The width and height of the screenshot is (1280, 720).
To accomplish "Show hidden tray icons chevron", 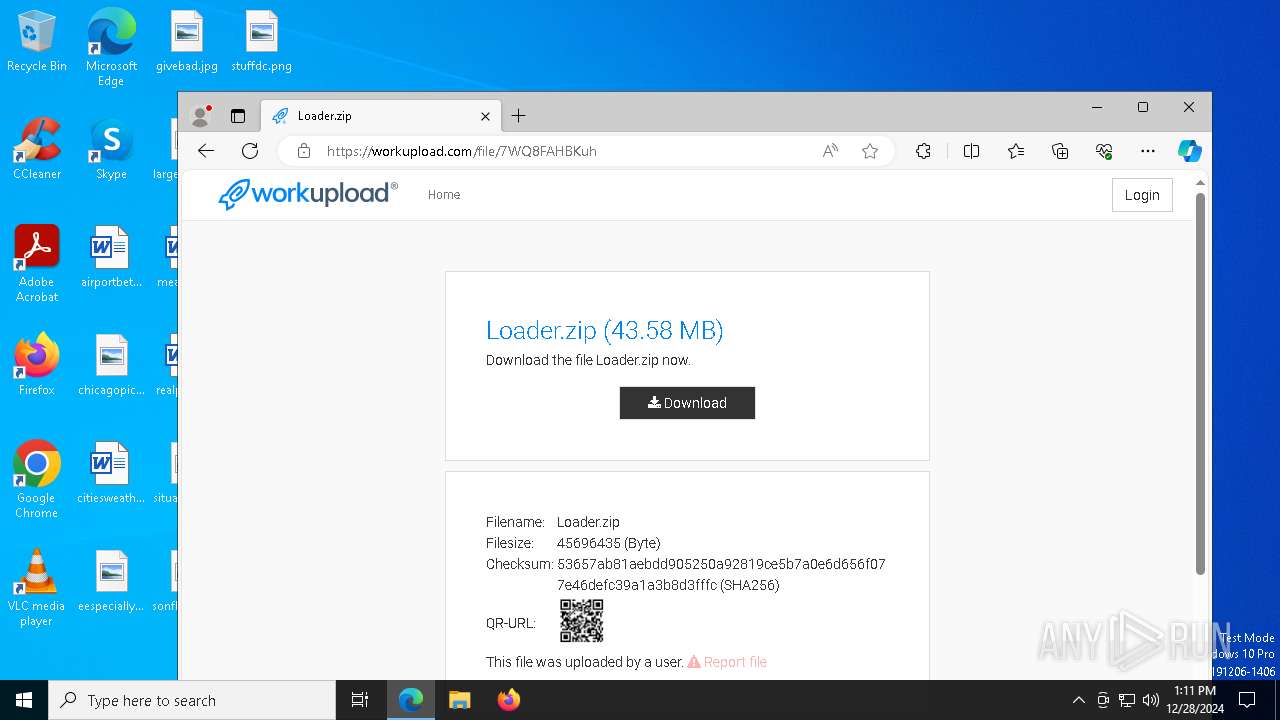I will [x=1078, y=700].
